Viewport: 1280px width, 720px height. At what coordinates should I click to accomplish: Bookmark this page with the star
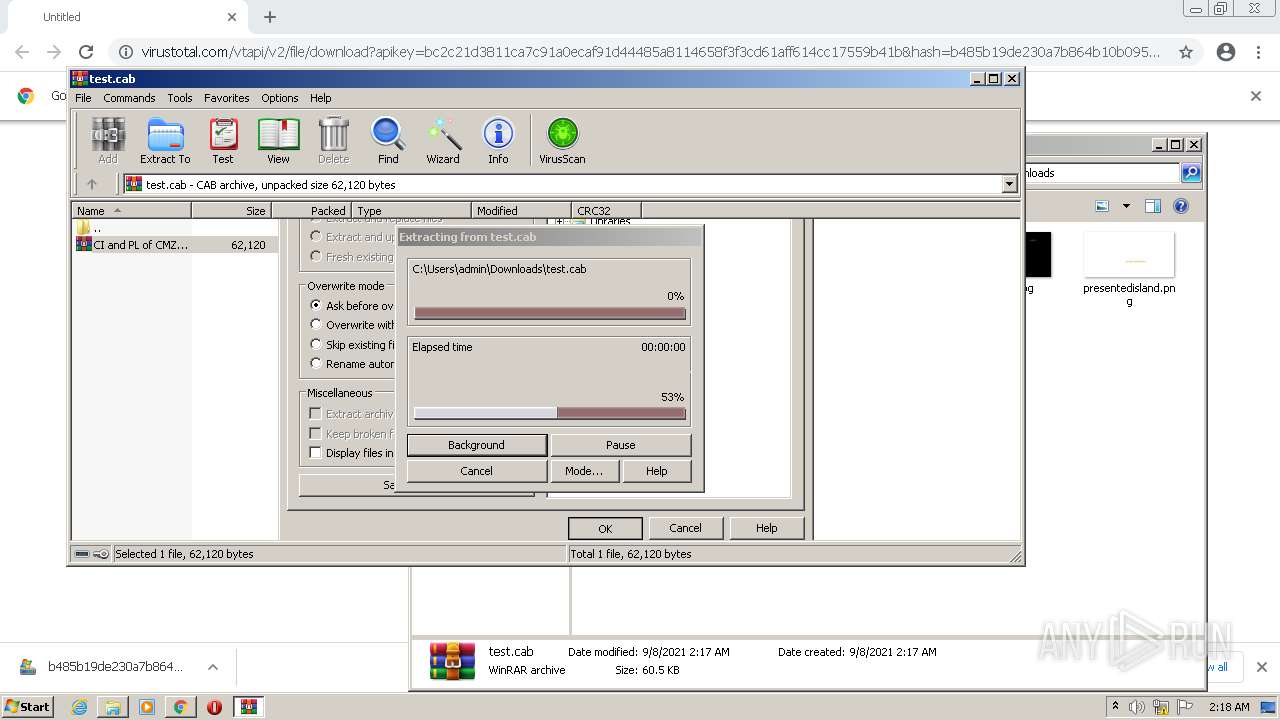click(1186, 52)
